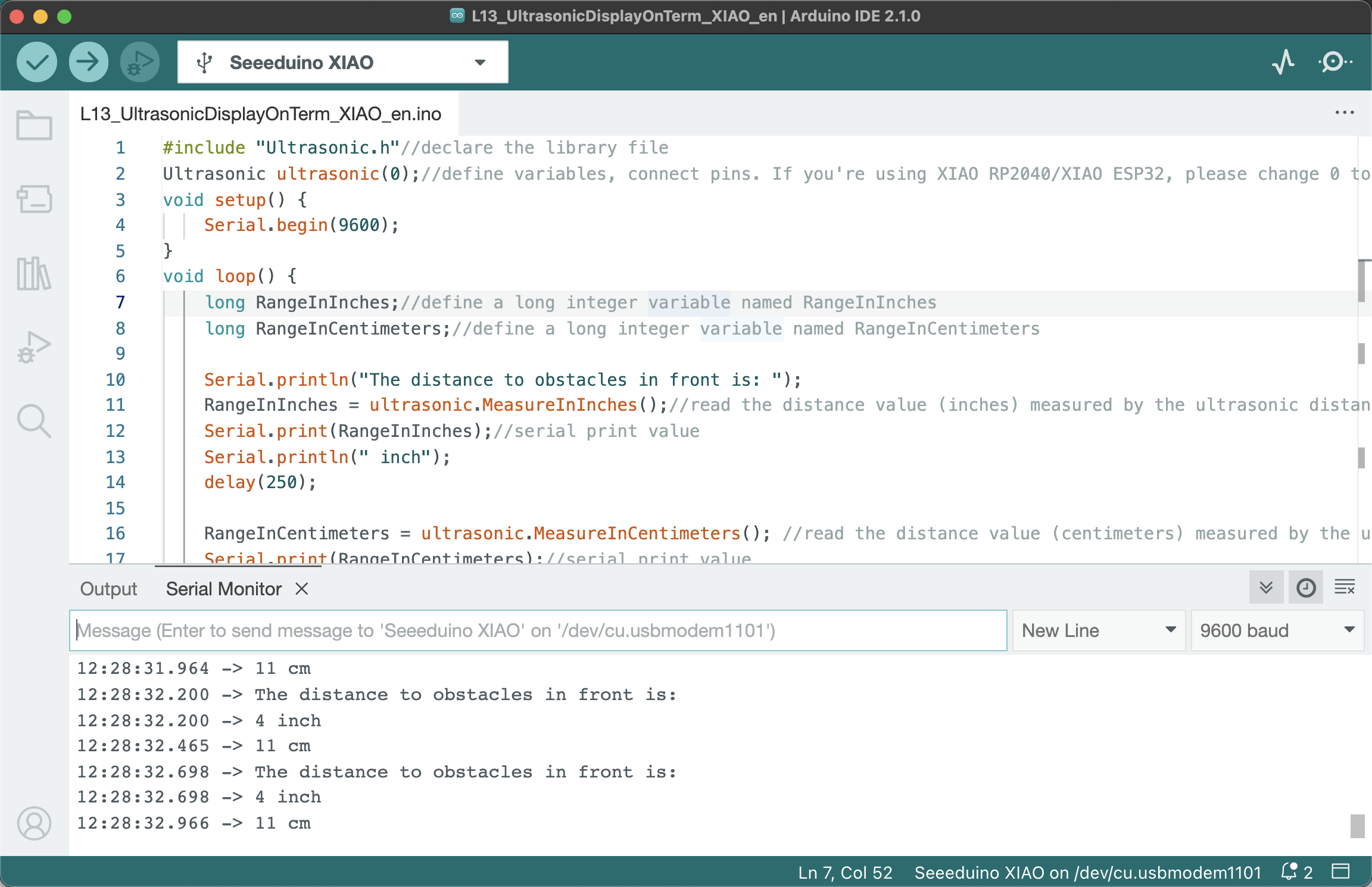Viewport: 1372px width, 887px height.
Task: Start debugging with the debug play button
Action: tap(140, 62)
